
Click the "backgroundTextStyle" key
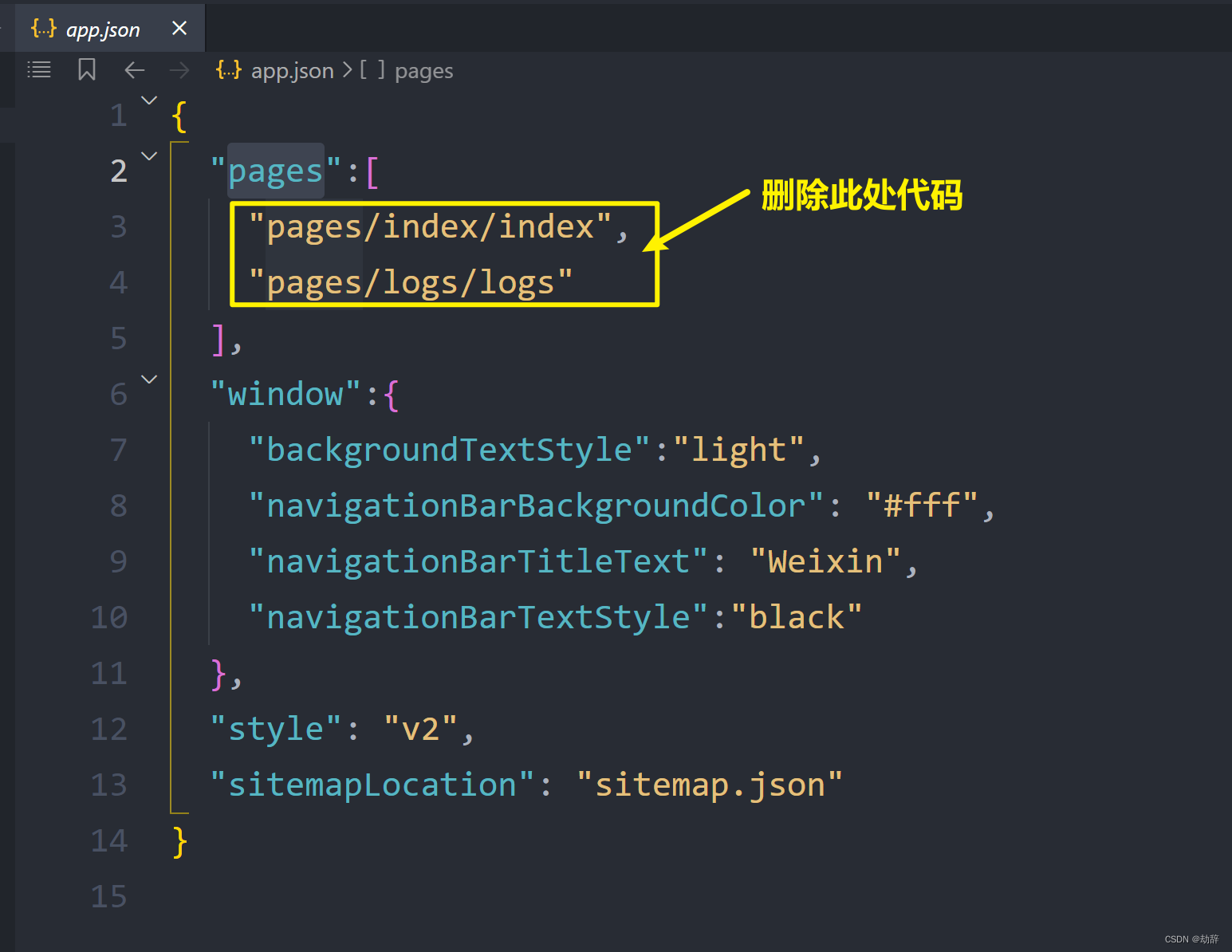[x=450, y=450]
